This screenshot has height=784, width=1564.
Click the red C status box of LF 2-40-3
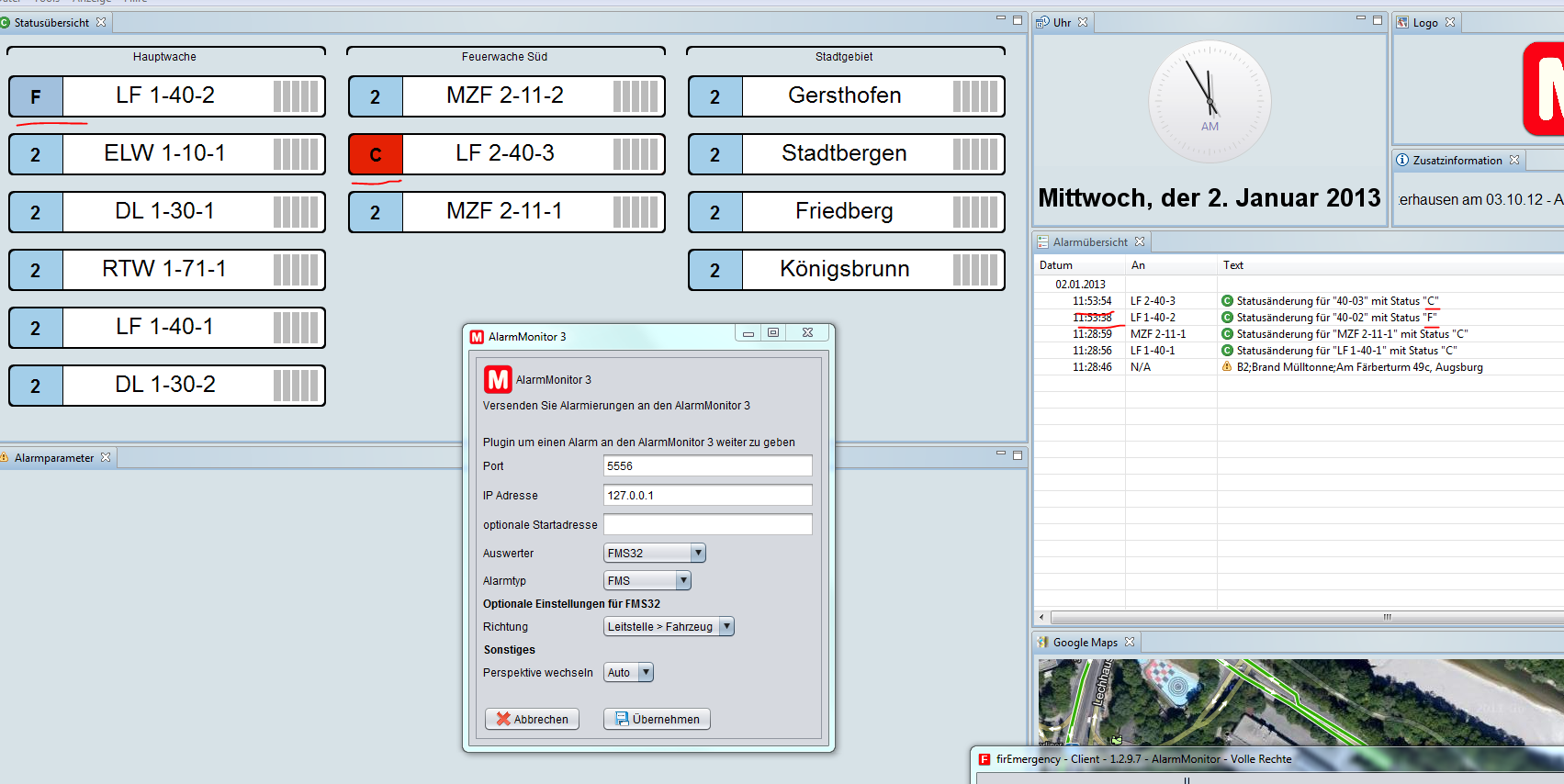375,154
